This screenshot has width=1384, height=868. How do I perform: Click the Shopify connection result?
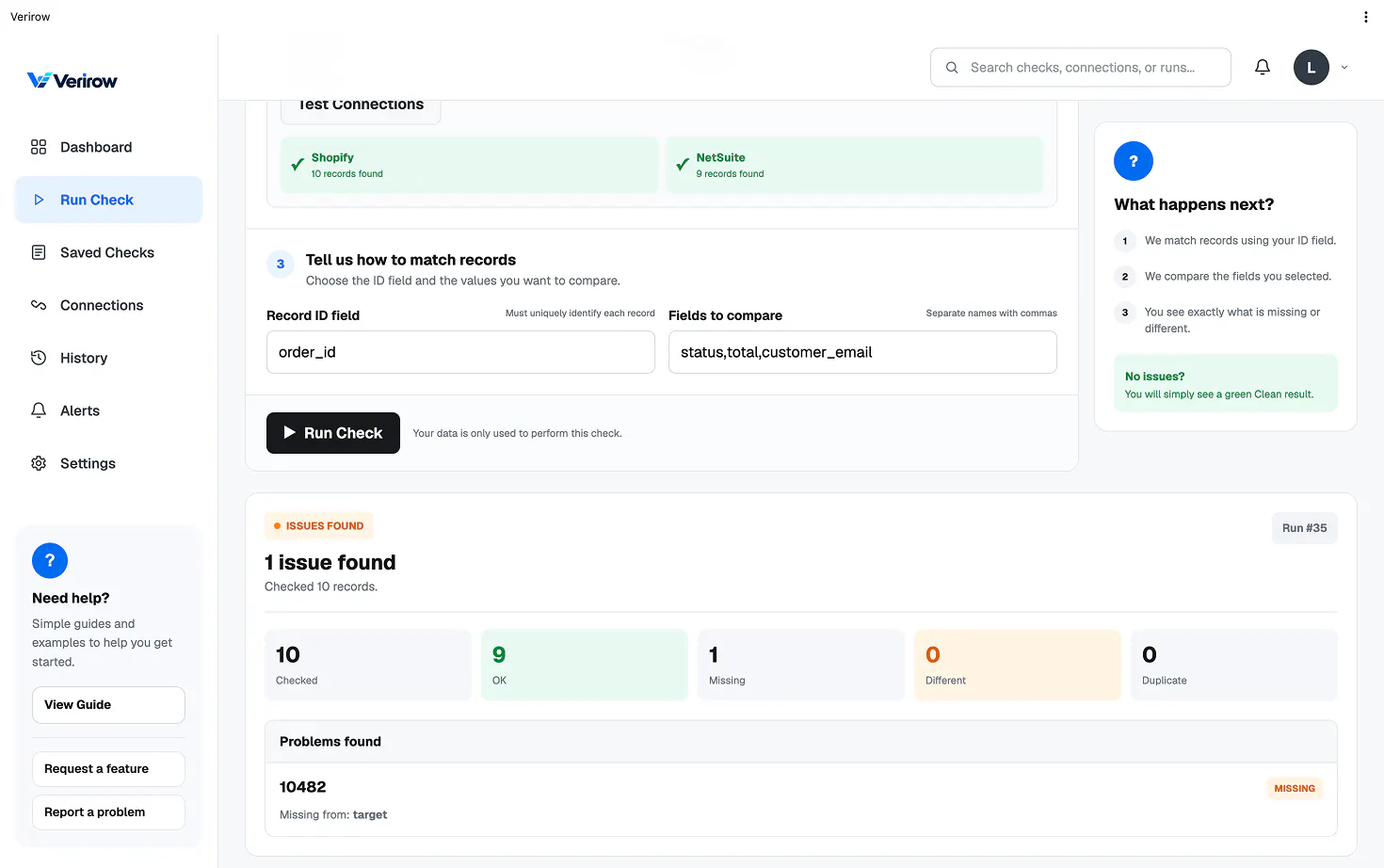click(470, 165)
